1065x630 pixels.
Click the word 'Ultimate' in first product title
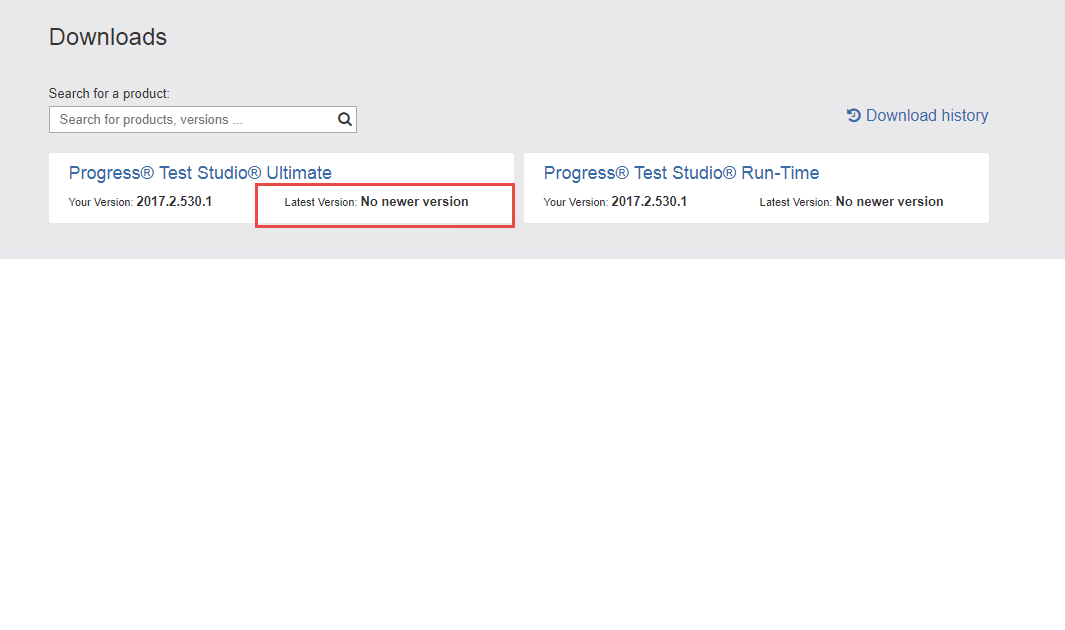pos(298,173)
